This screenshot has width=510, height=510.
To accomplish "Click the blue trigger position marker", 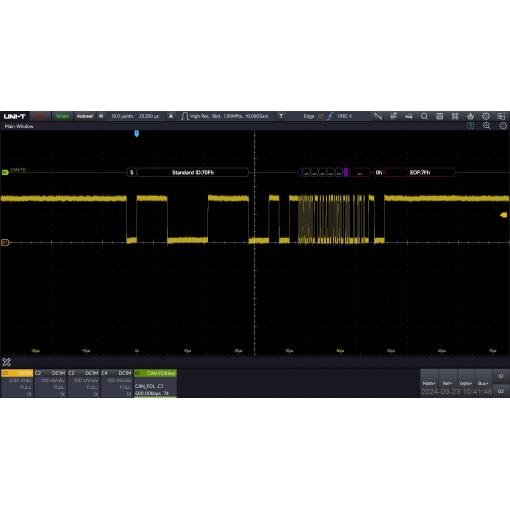I will coord(136,134).
